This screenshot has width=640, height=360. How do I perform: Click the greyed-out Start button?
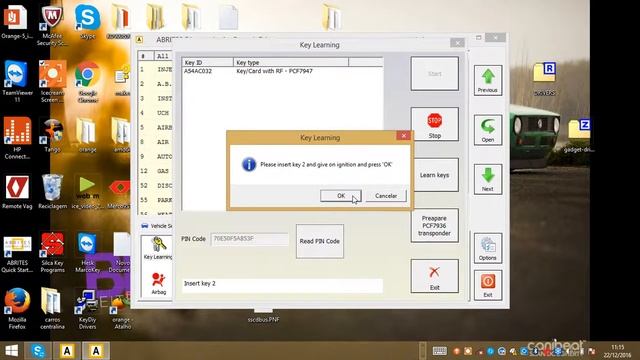pos(434,74)
